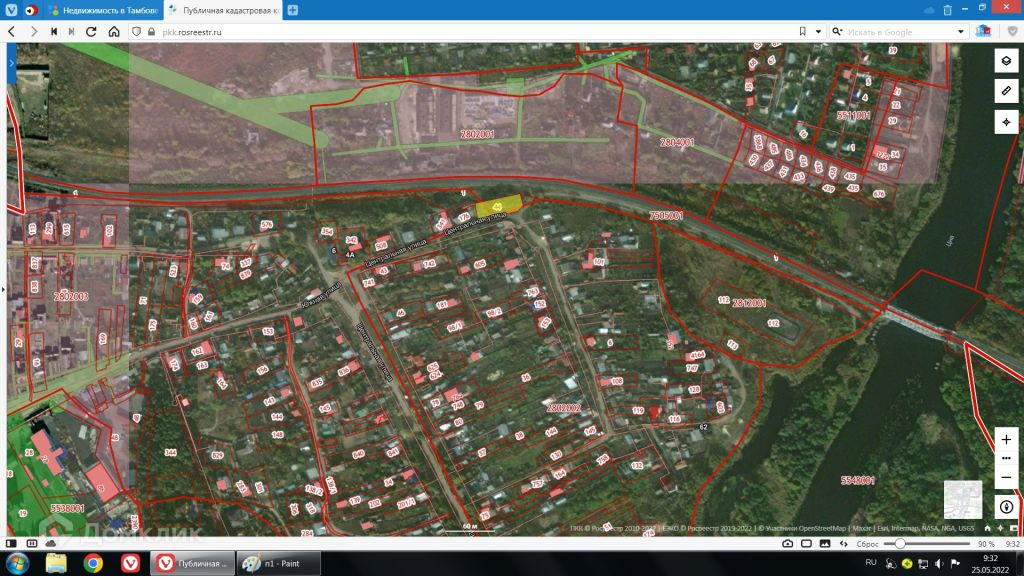Expand the search field history dropdown
This screenshot has width=1024, height=576.
point(961,31)
